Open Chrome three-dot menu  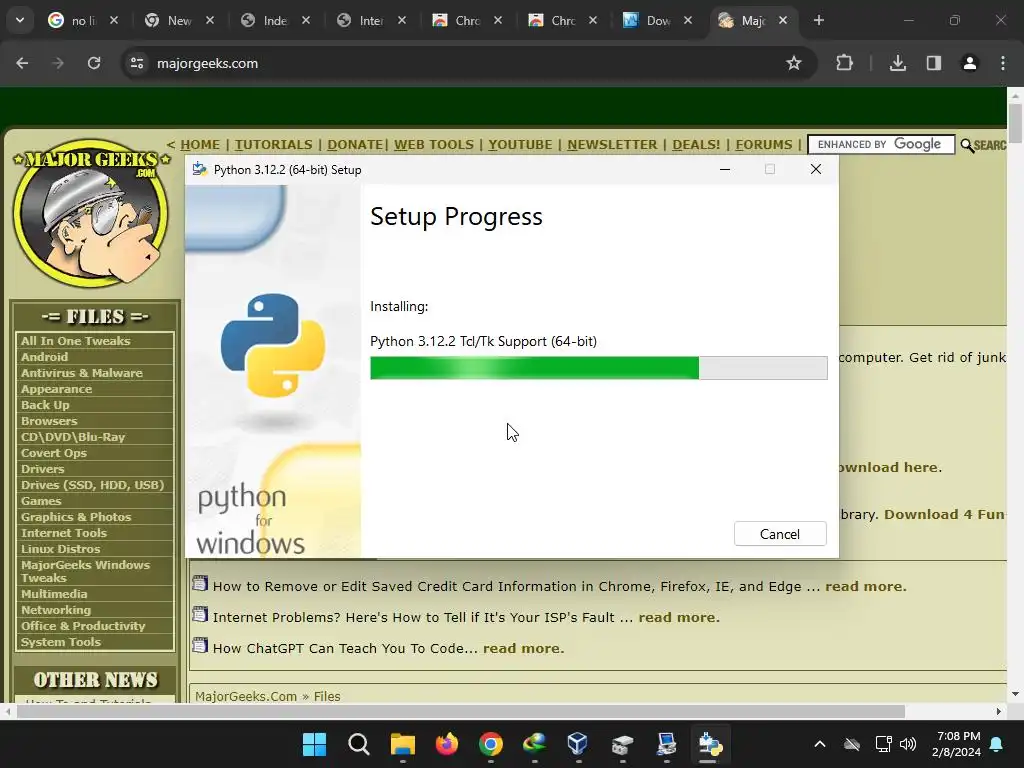[1003, 63]
